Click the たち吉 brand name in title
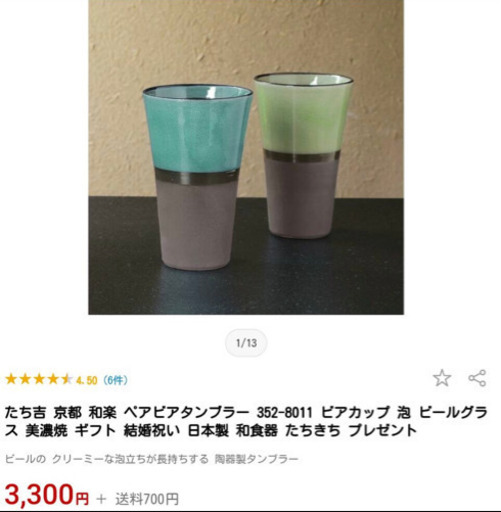 click(25, 413)
